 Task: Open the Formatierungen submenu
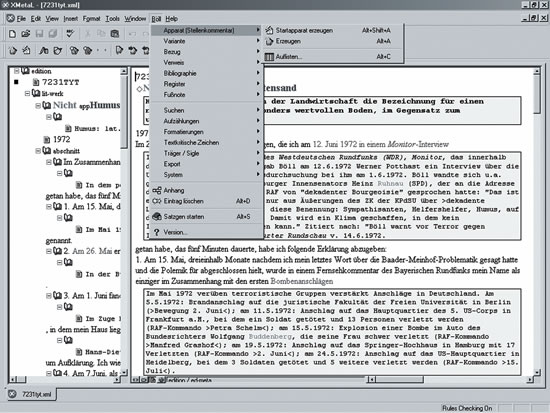[x=207, y=132]
